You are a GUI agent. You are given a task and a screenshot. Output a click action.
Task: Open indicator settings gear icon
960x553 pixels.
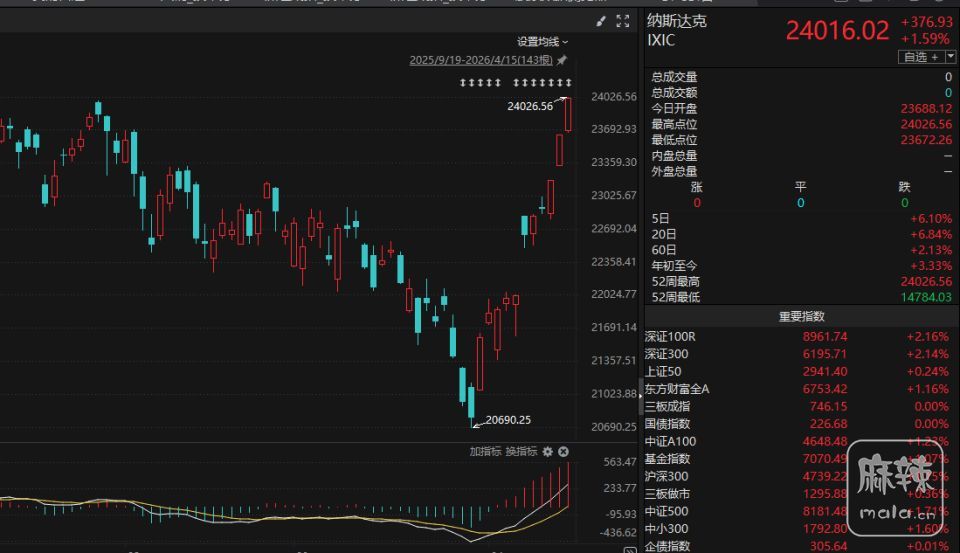pos(548,452)
